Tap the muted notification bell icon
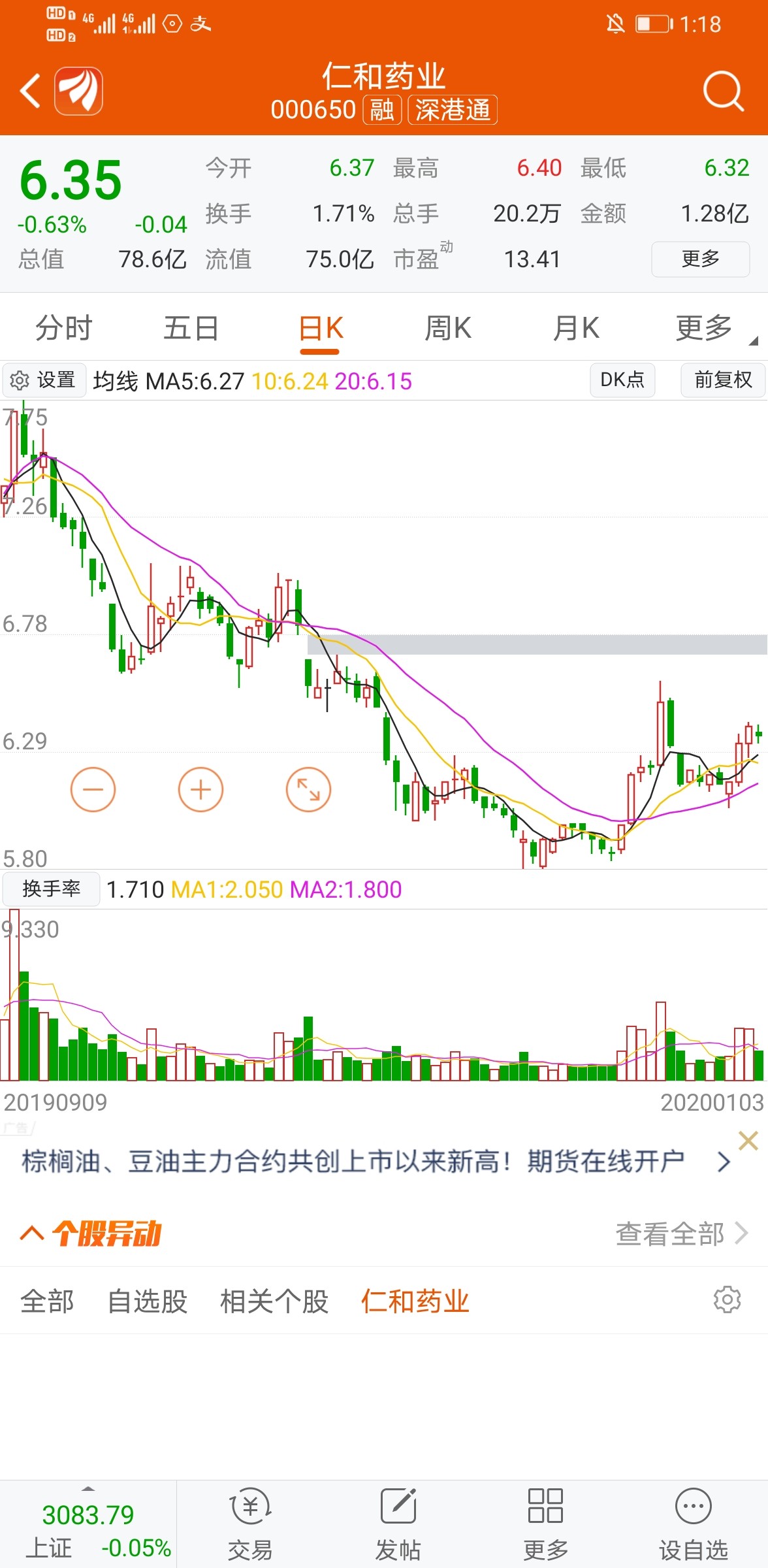Image resolution: width=768 pixels, height=1568 pixels. tap(615, 24)
